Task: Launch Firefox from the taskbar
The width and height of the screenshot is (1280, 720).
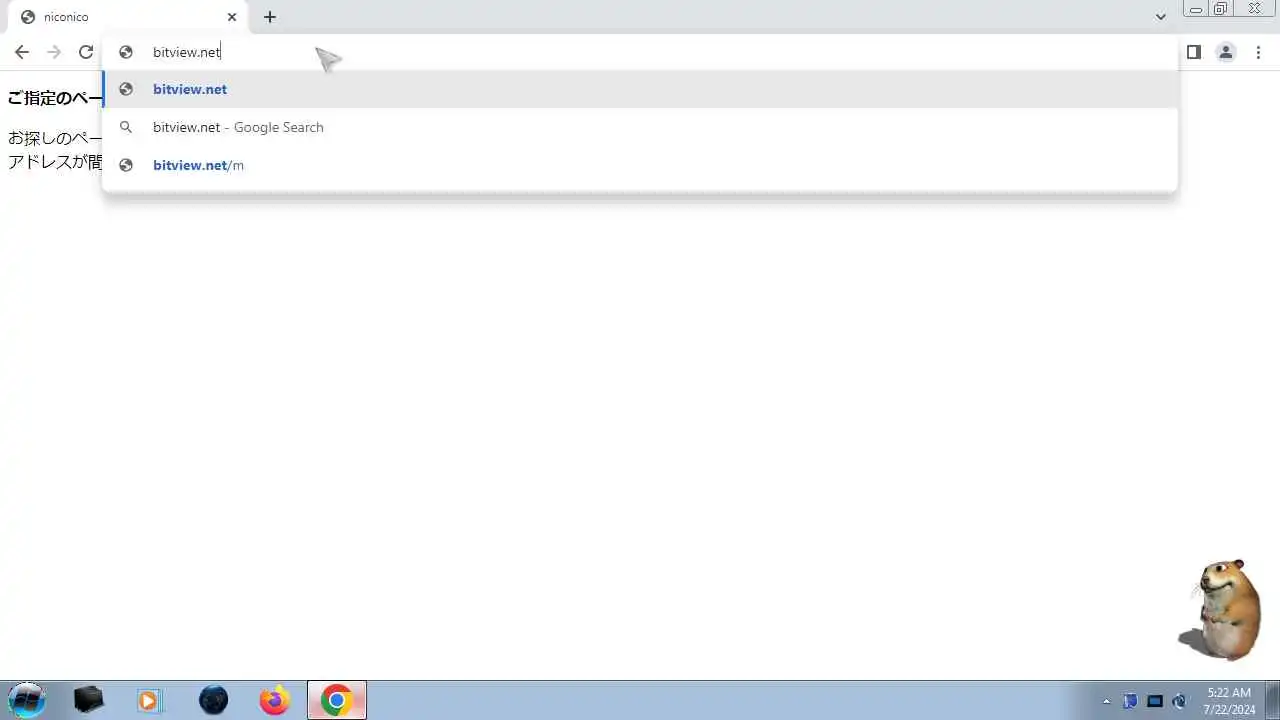Action: (x=274, y=700)
